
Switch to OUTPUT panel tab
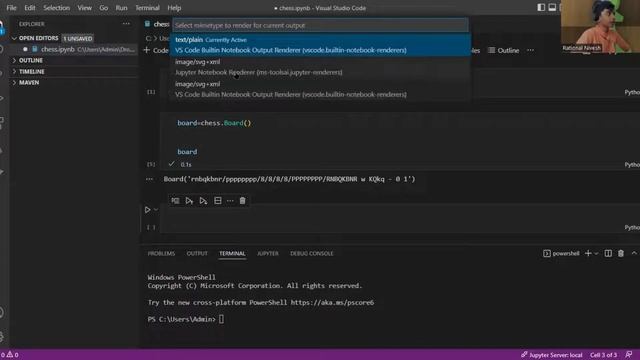pyautogui.click(x=197, y=253)
